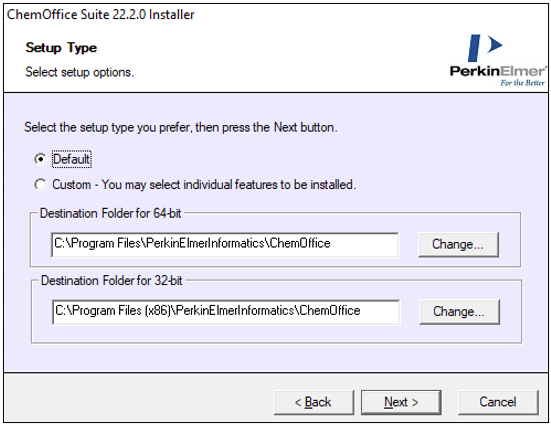Select the Default setup type radio button

coord(40,159)
